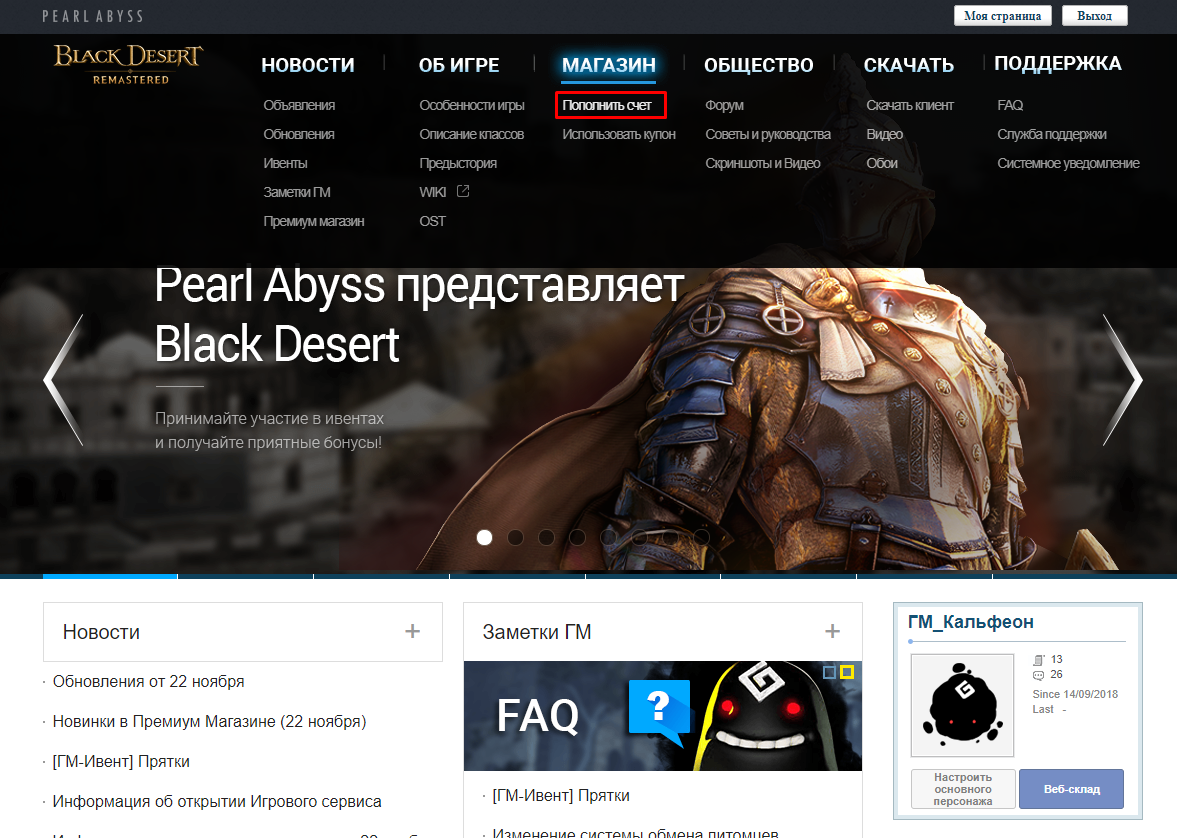The height and width of the screenshot is (838, 1177).
Task: Go to Ивенты submenu link
Action: 285,163
